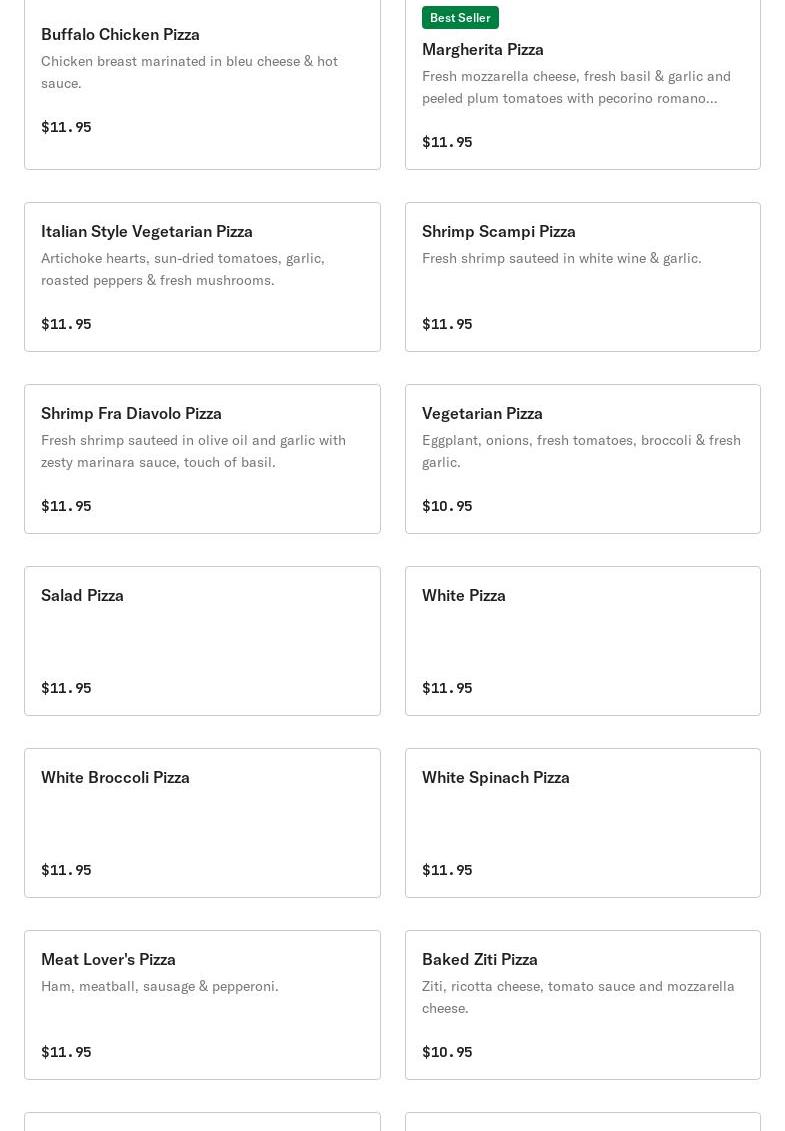Open the Buffalo Chicken Pizza item
The width and height of the screenshot is (785, 1131).
(x=120, y=34)
